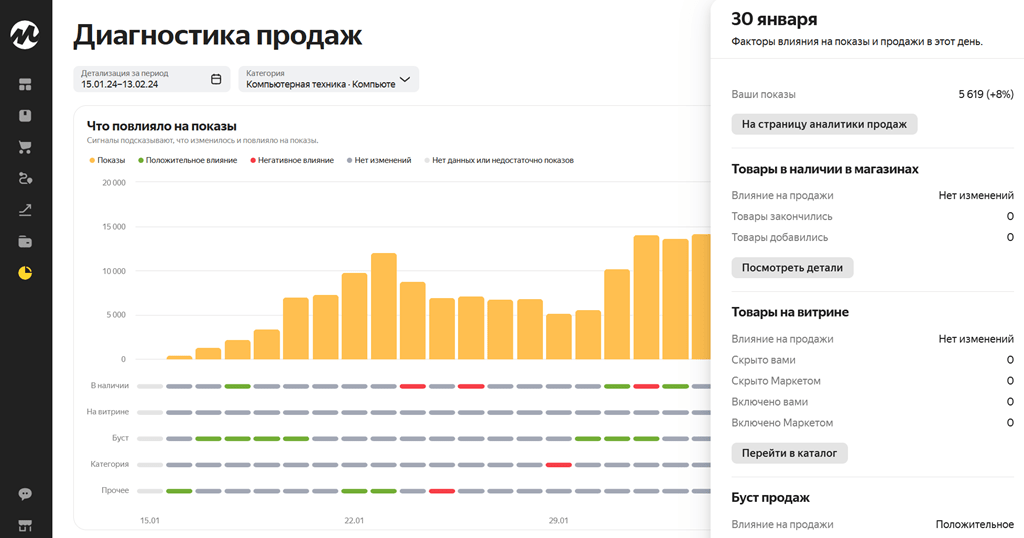This screenshot has height=538, width=1024.
Task: Open the store icon at sidebar bottom
Action: point(25,525)
